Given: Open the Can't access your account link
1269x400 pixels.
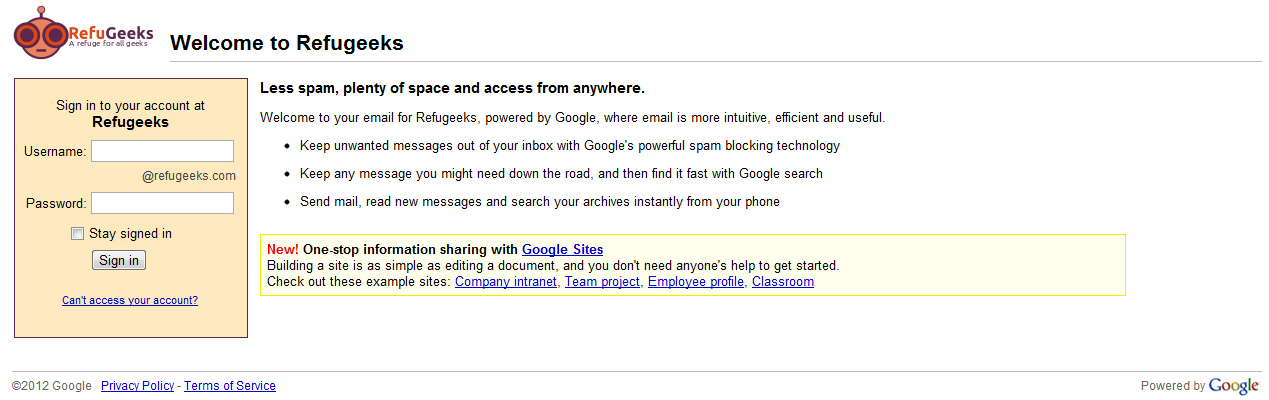Looking at the screenshot, I should [130, 300].
